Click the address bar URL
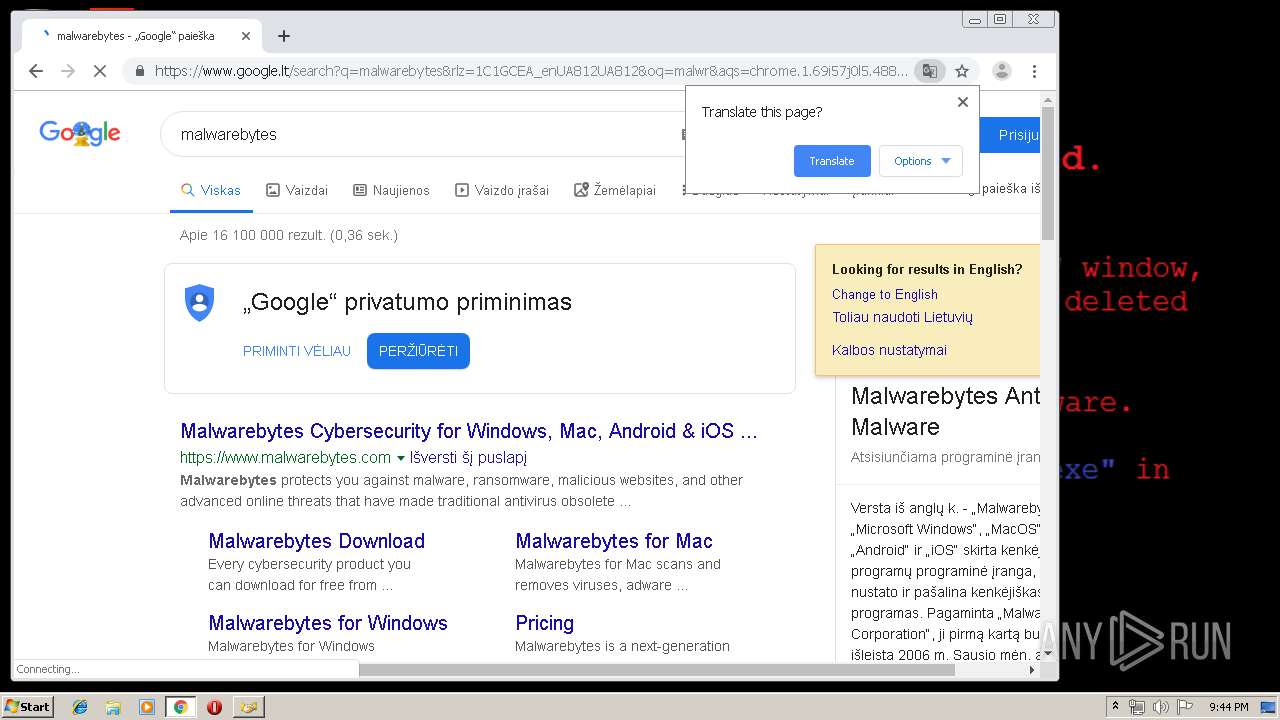This screenshot has width=1280, height=720. (531, 71)
